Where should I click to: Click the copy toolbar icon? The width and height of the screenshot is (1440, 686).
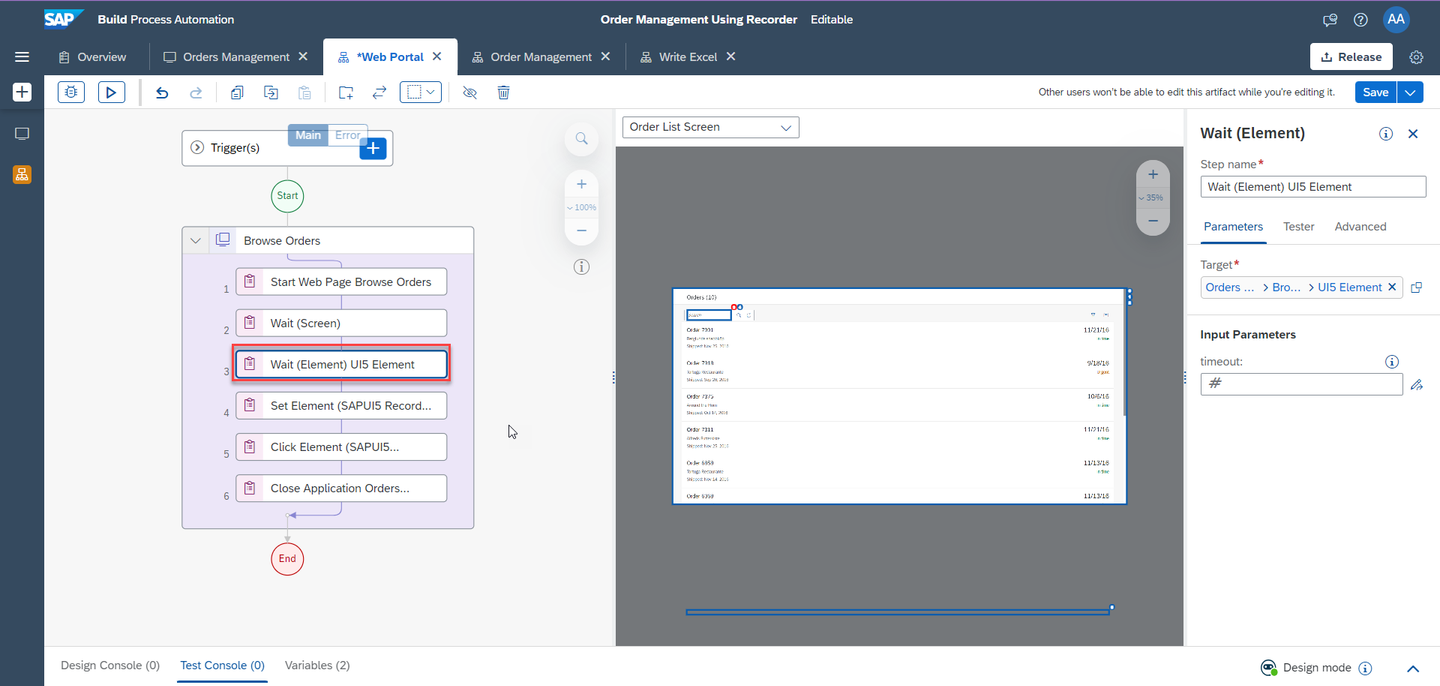237,92
